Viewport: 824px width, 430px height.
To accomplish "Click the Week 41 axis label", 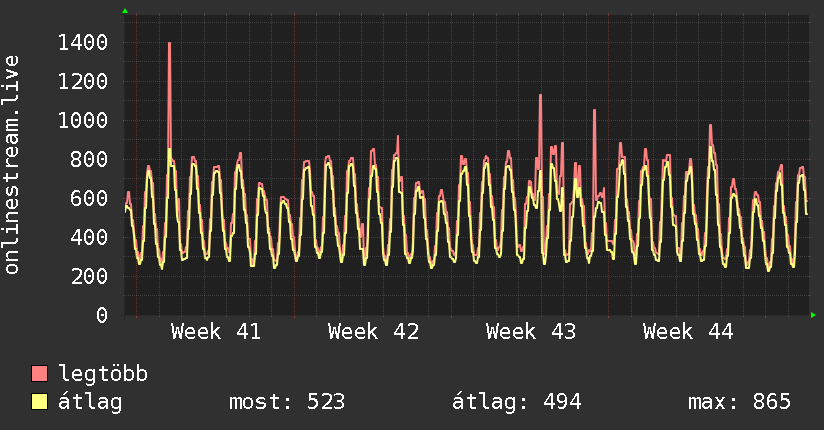I will [215, 332].
